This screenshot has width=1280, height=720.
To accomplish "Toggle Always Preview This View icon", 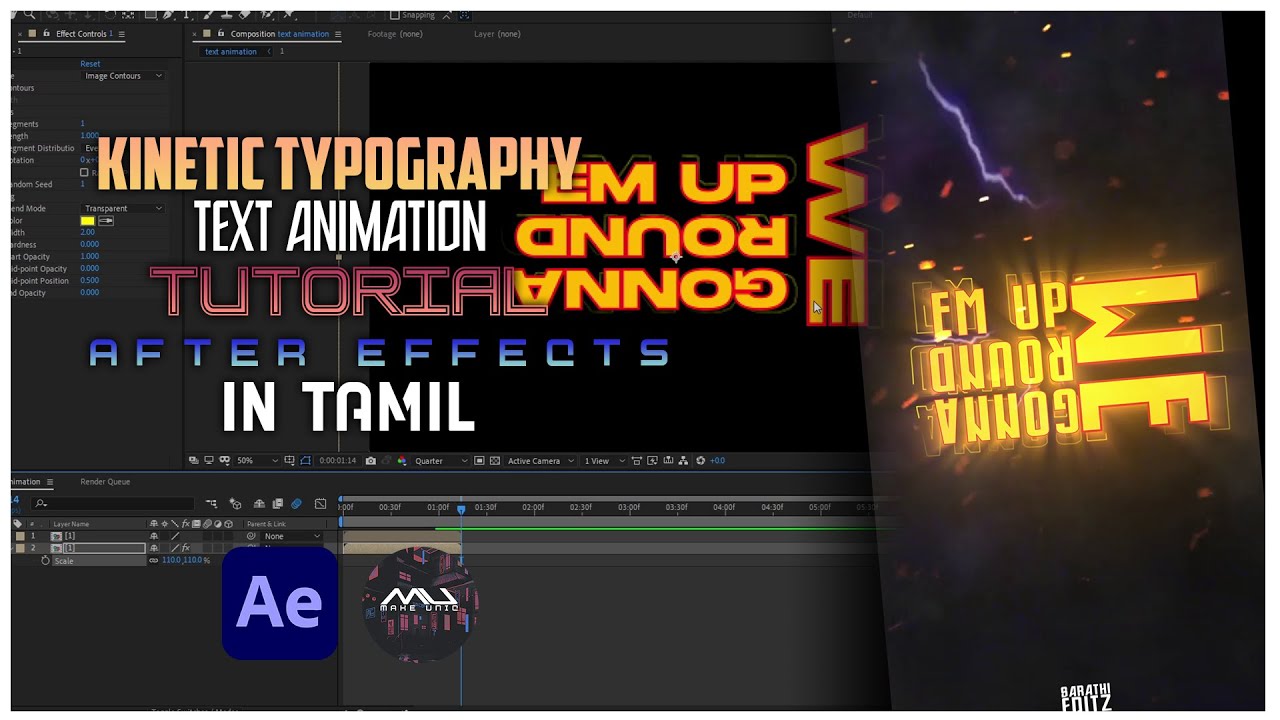I will tap(193, 460).
